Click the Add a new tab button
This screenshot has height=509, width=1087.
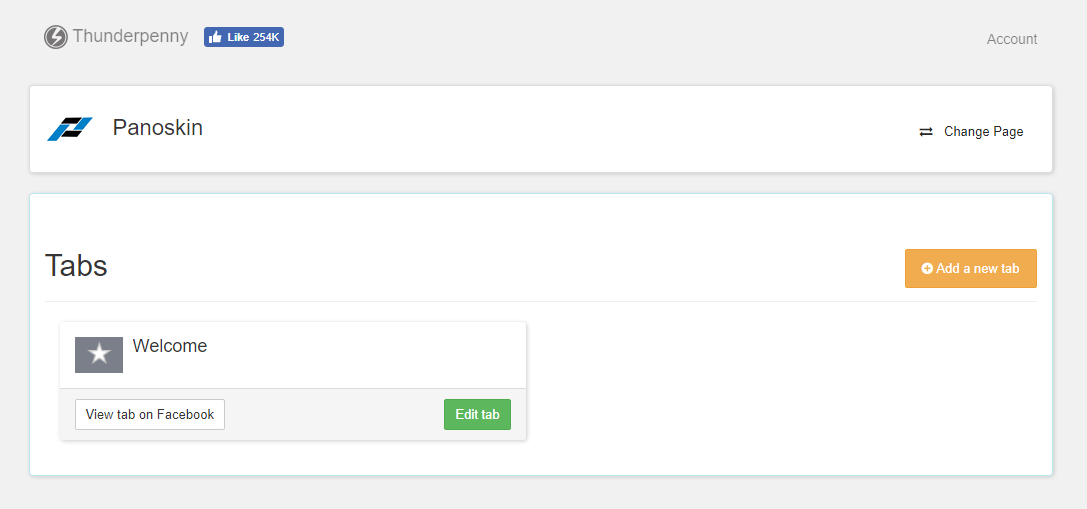(971, 268)
